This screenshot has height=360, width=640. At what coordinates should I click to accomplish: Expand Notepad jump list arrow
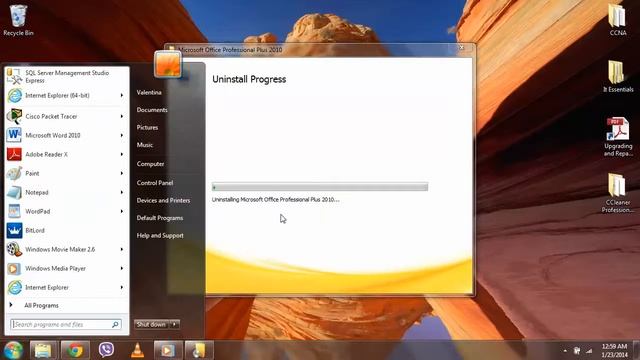(x=122, y=192)
